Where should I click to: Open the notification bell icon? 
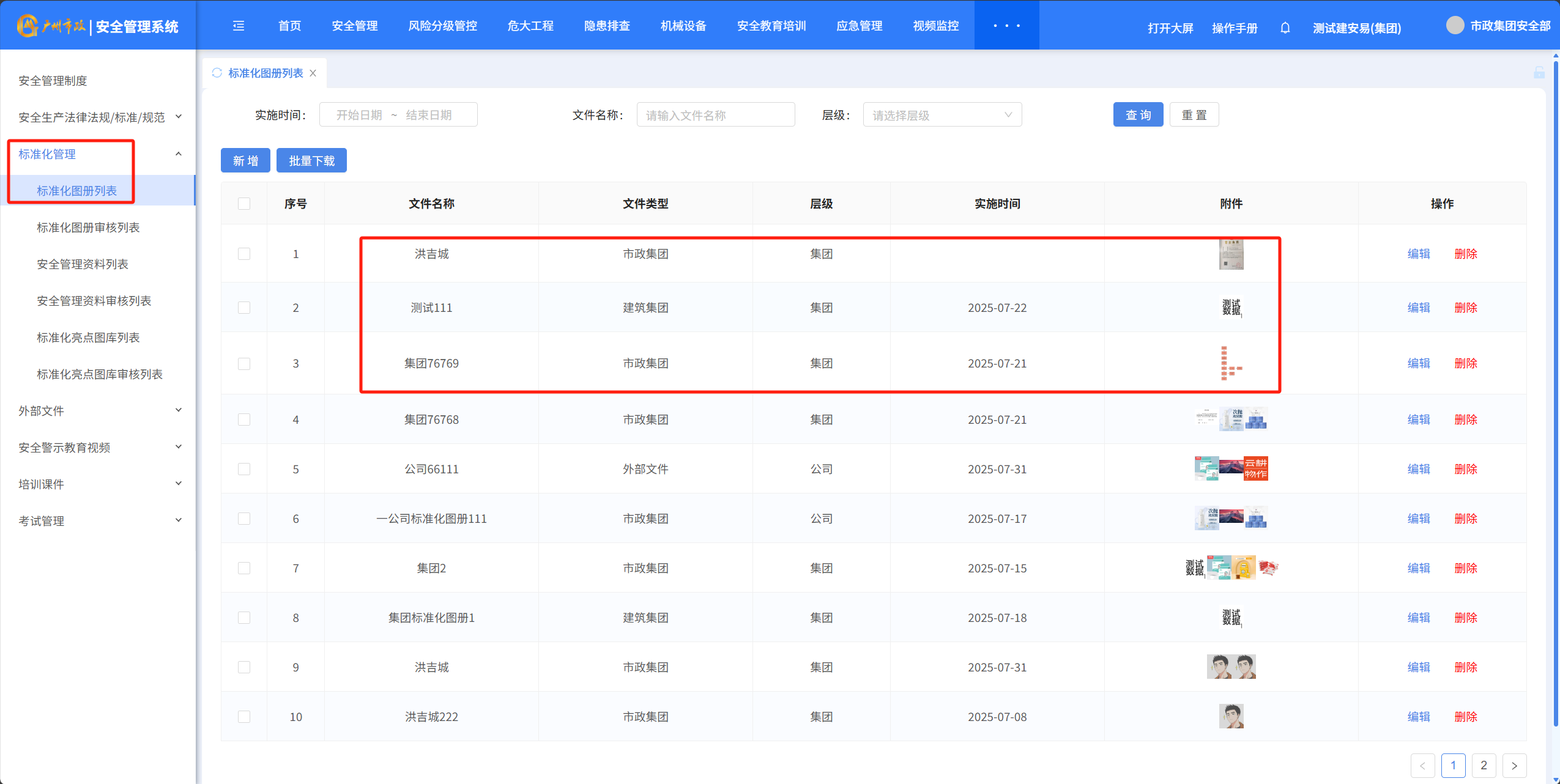click(1285, 28)
